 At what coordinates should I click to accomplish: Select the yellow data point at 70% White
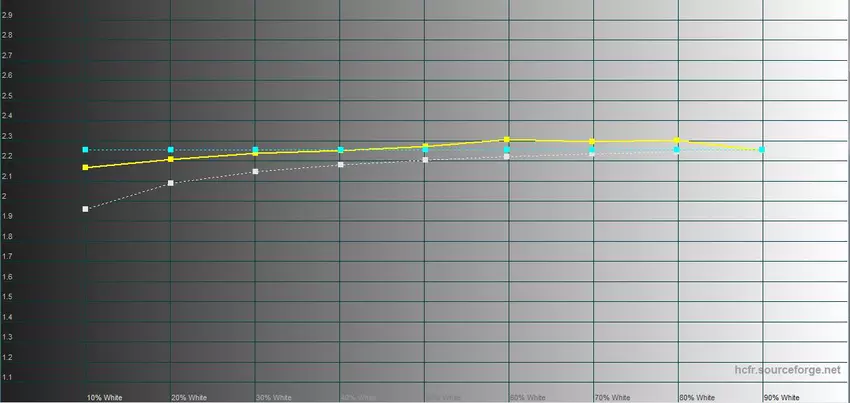pyautogui.click(x=592, y=142)
